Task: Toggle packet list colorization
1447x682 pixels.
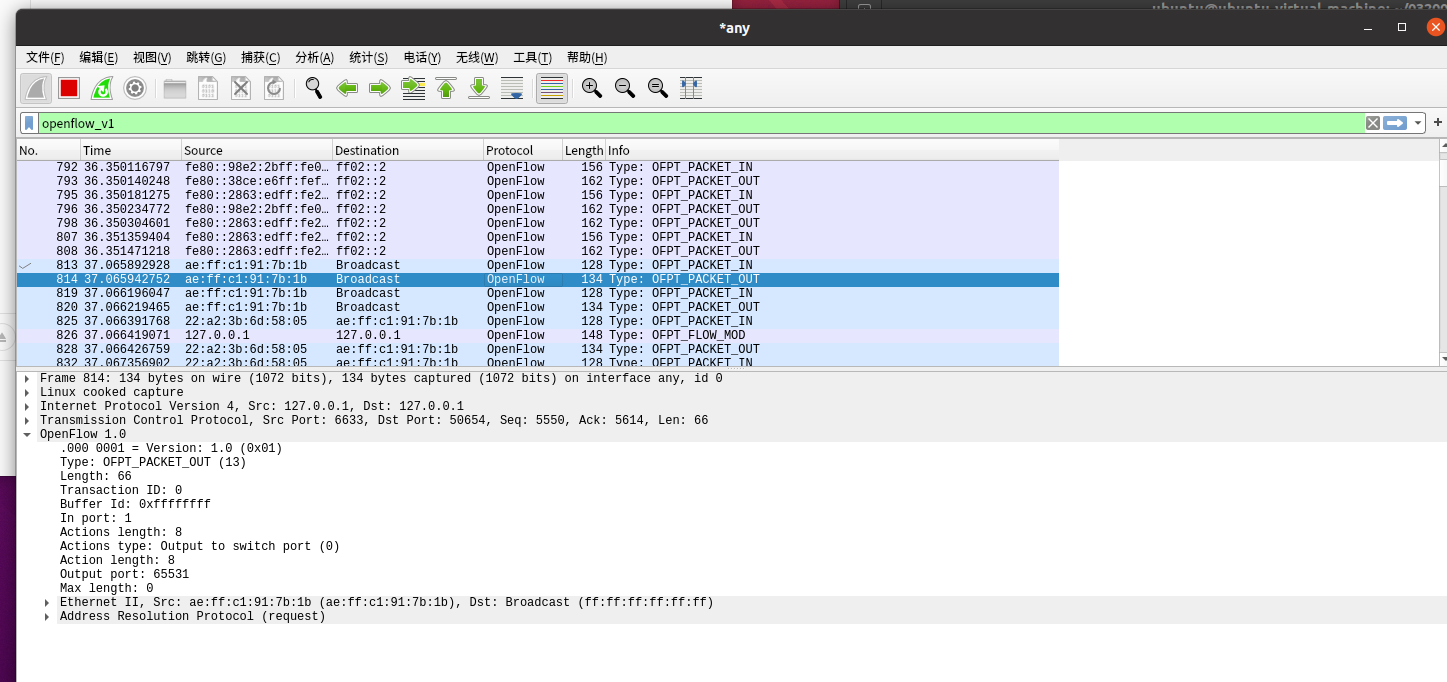Action: (552, 88)
